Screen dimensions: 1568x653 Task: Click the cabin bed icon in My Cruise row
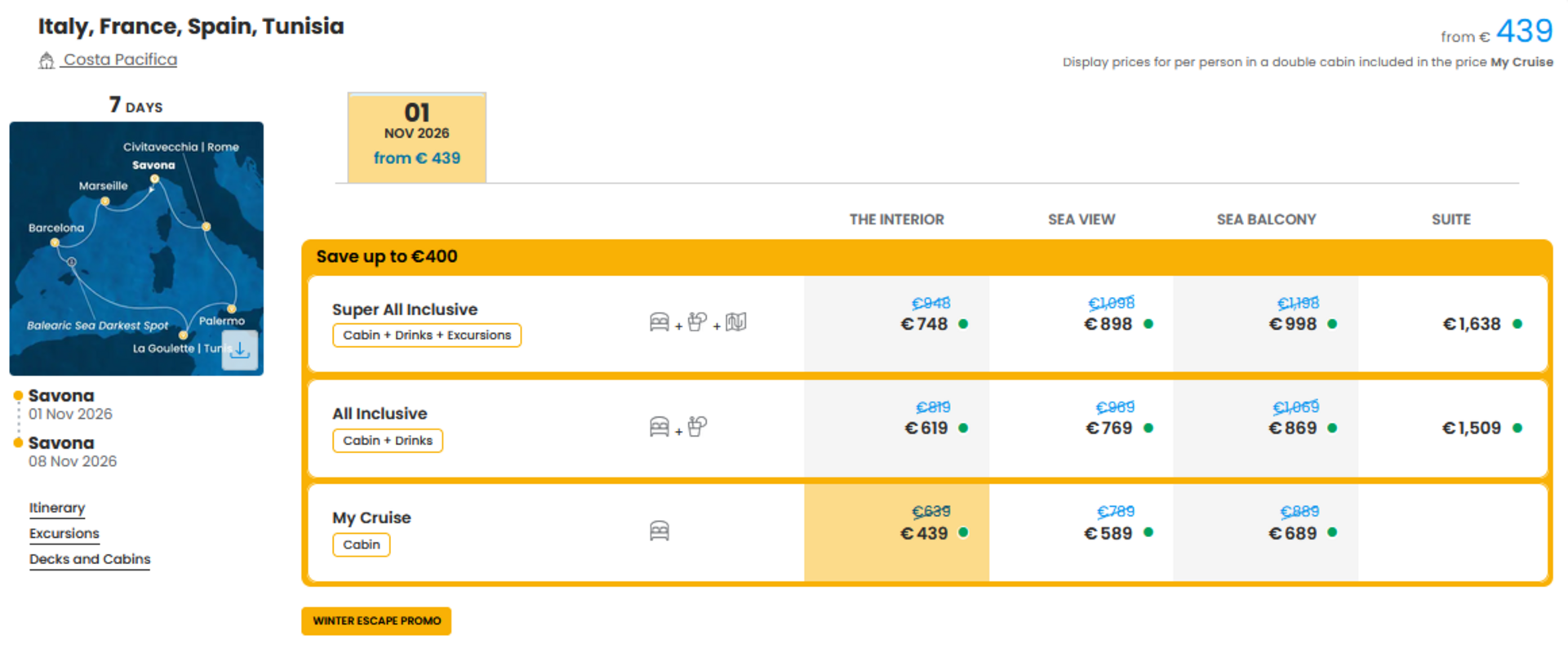click(x=660, y=531)
